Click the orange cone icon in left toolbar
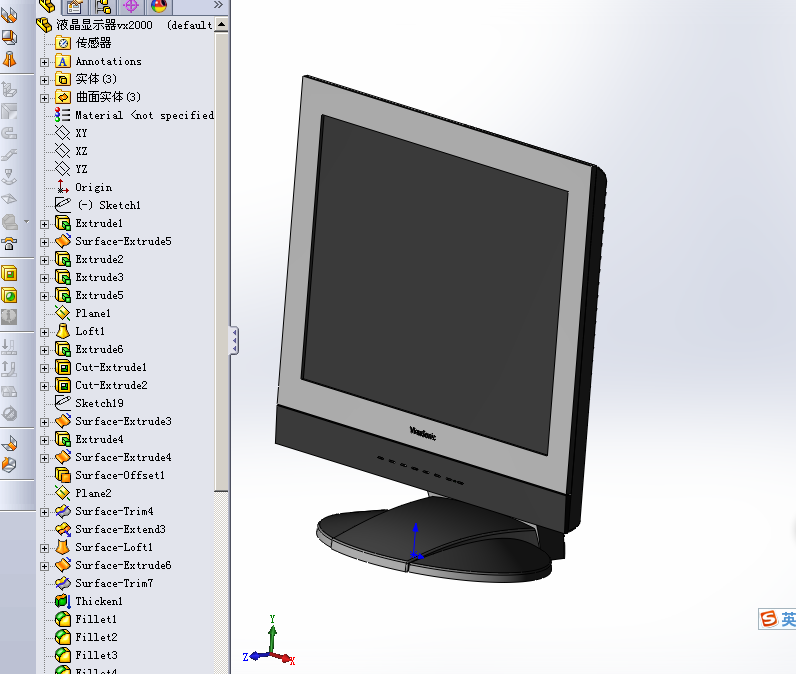Image resolution: width=796 pixels, height=674 pixels. point(9,59)
